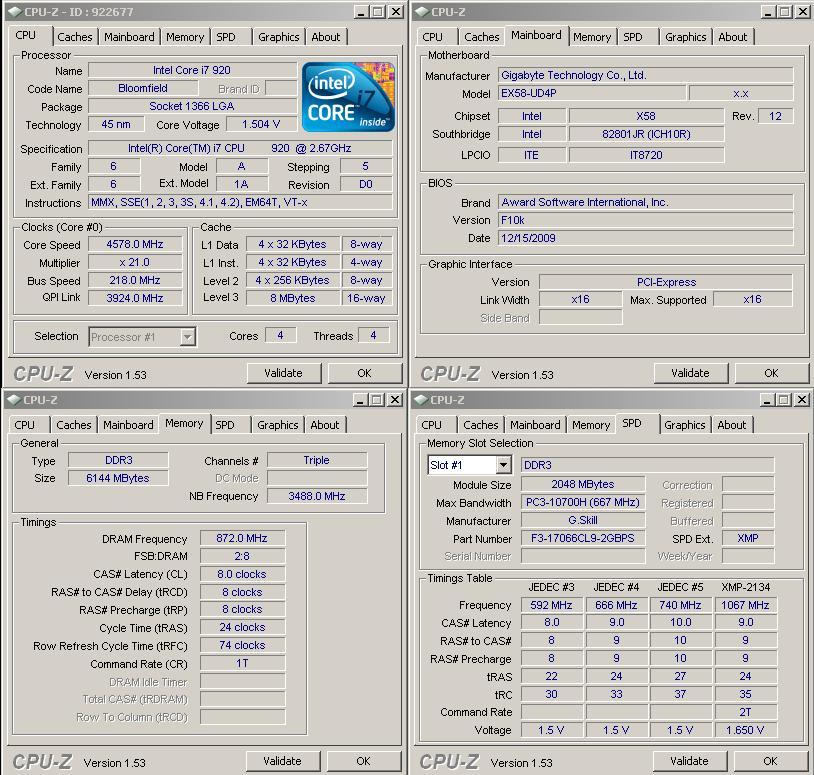Open About tab in the Mainboard window

[x=733, y=37]
